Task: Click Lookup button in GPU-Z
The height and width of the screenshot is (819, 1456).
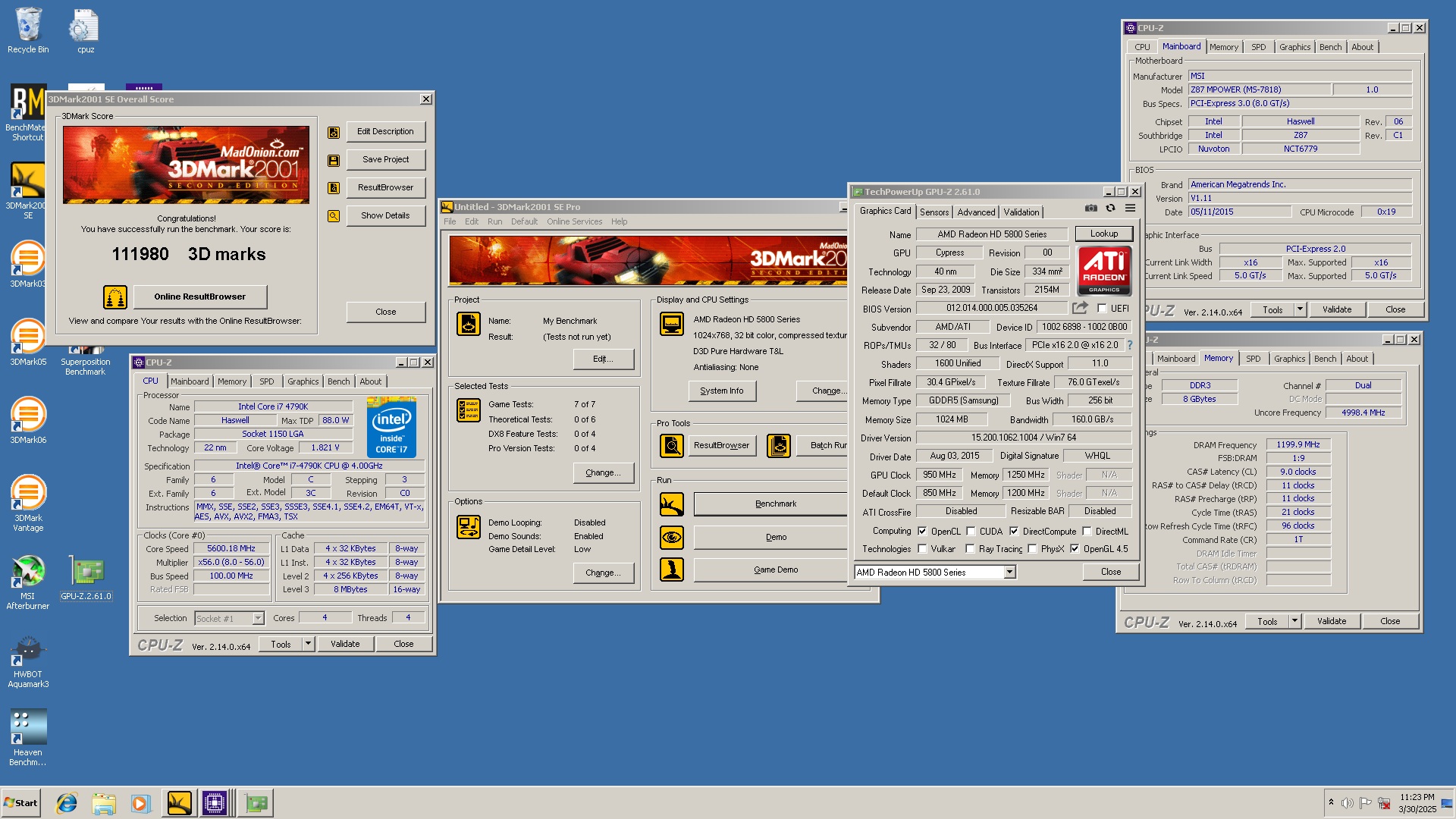Action: click(x=1104, y=234)
